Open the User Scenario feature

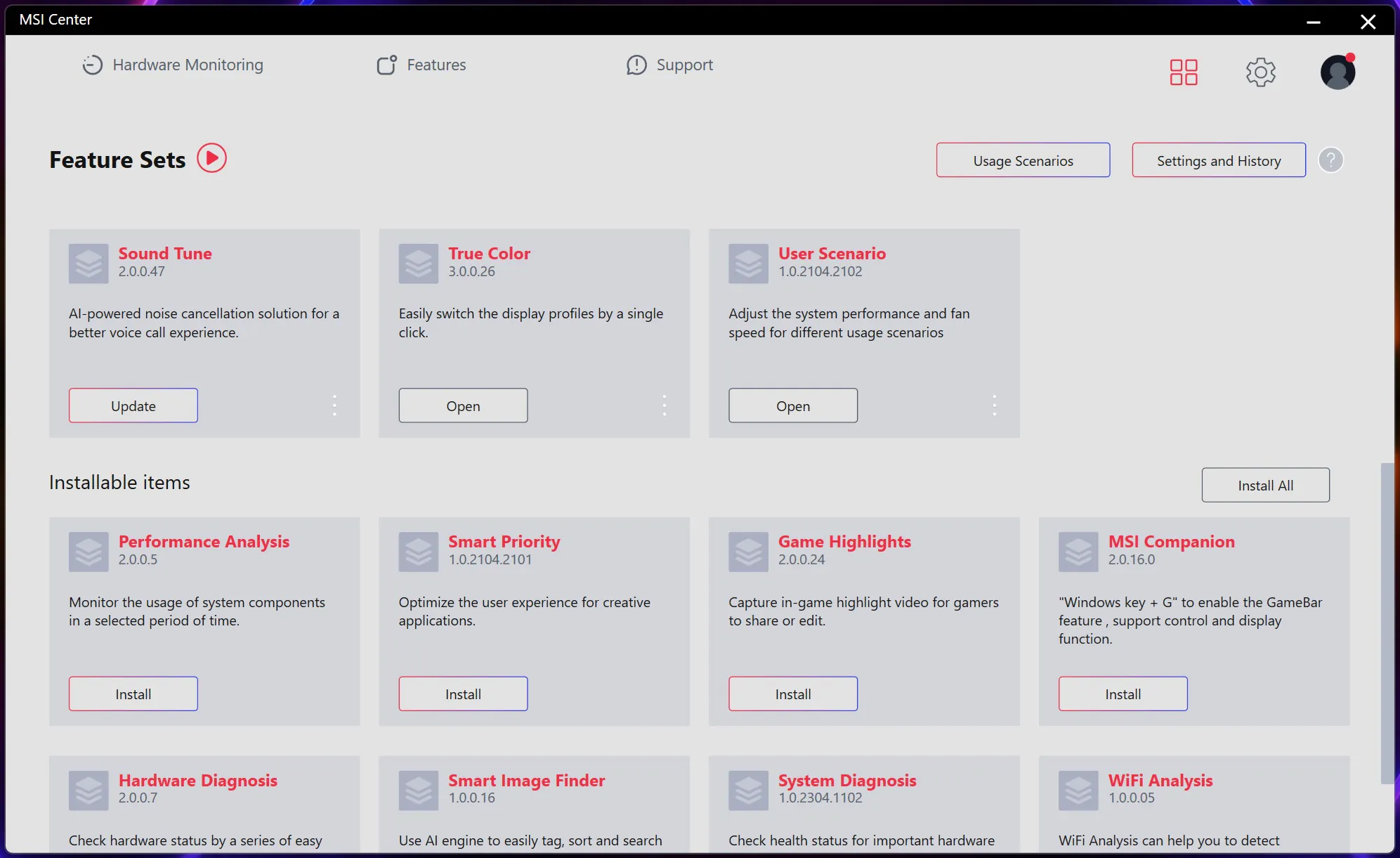point(793,405)
